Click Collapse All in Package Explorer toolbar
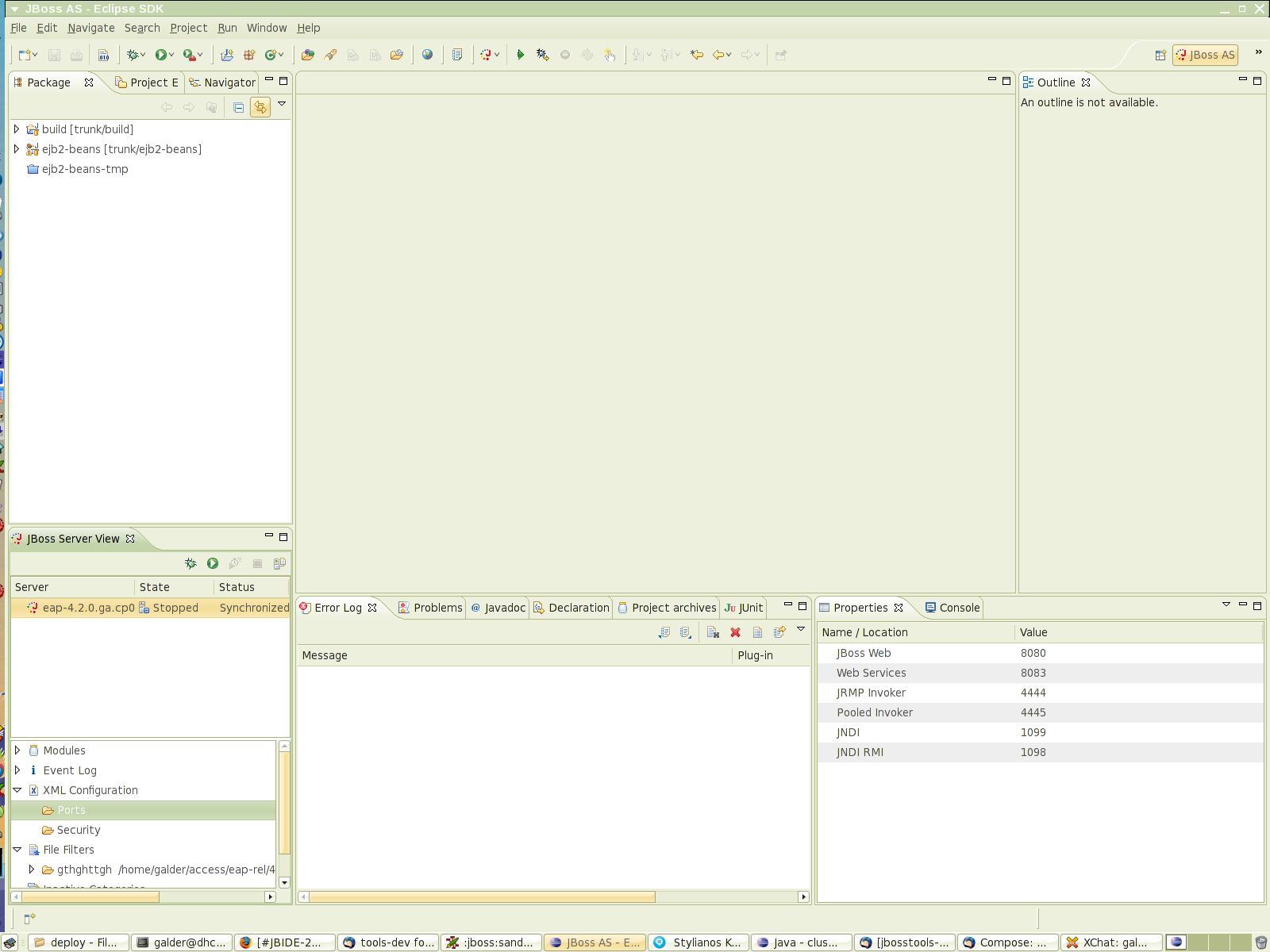Viewport: 1270px width, 952px height. (x=238, y=107)
